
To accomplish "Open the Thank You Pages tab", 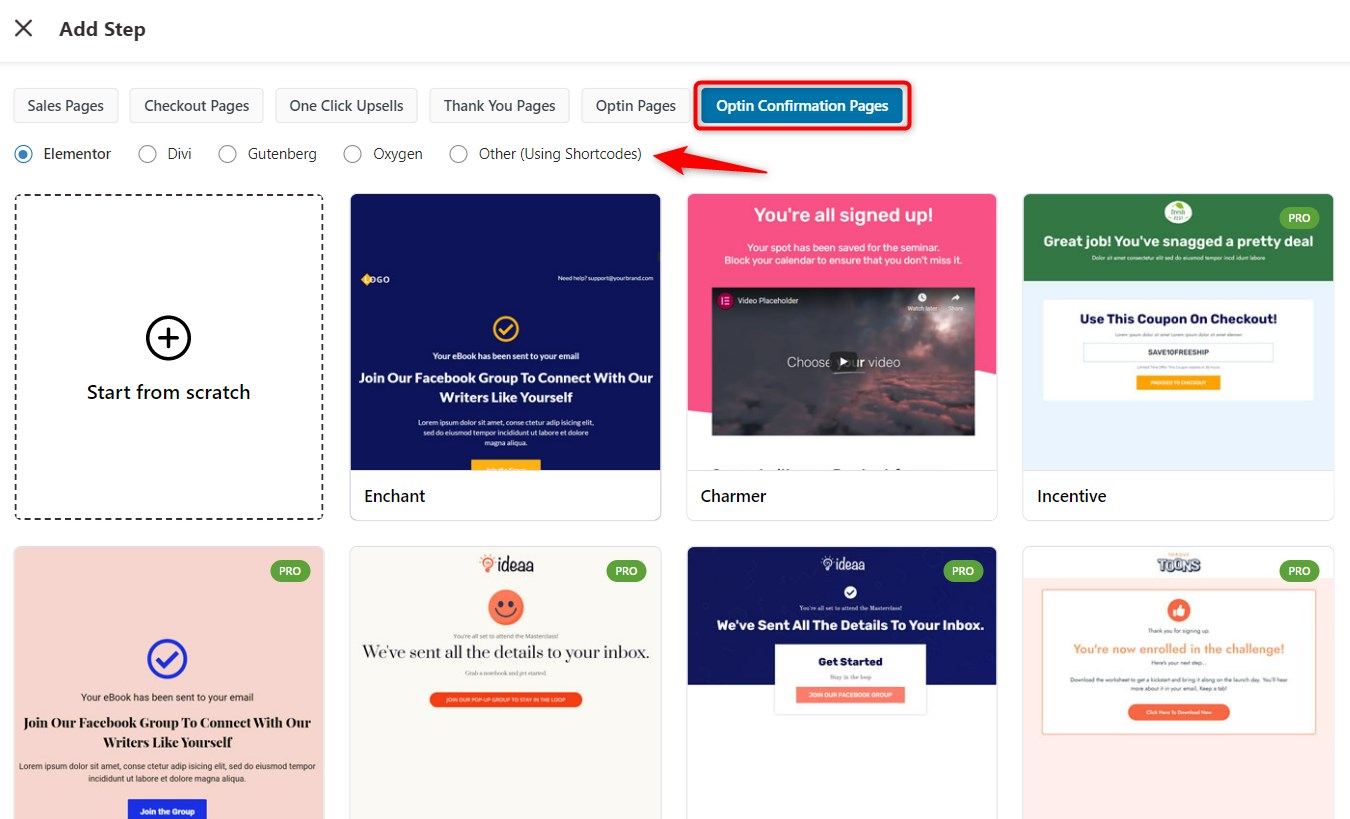I will click(x=499, y=105).
